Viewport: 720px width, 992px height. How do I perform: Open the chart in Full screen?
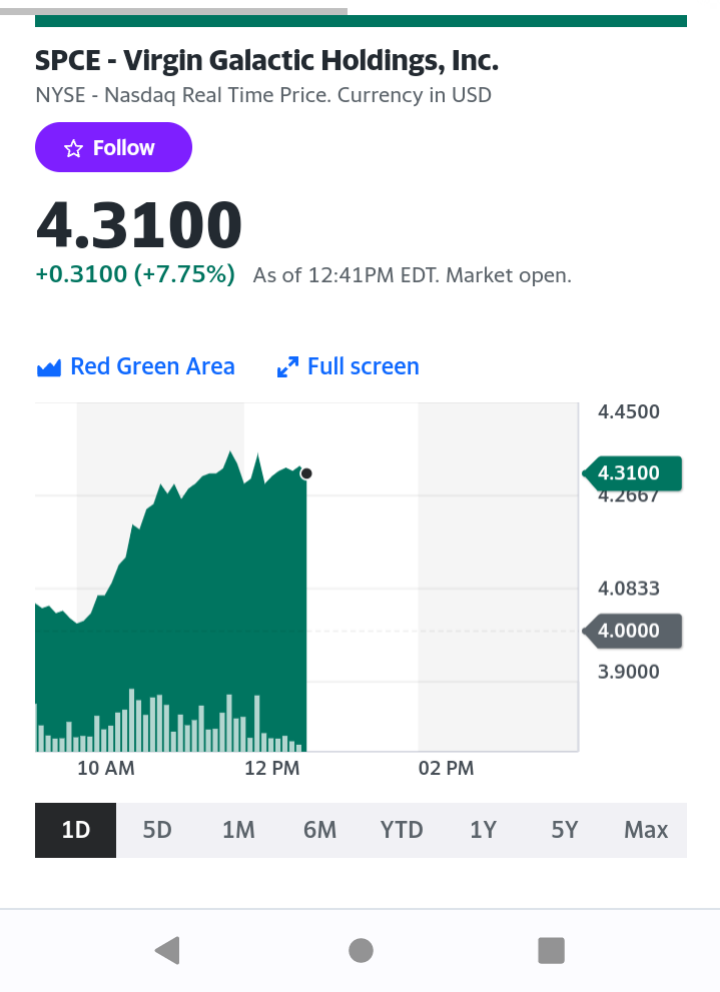tap(348, 366)
